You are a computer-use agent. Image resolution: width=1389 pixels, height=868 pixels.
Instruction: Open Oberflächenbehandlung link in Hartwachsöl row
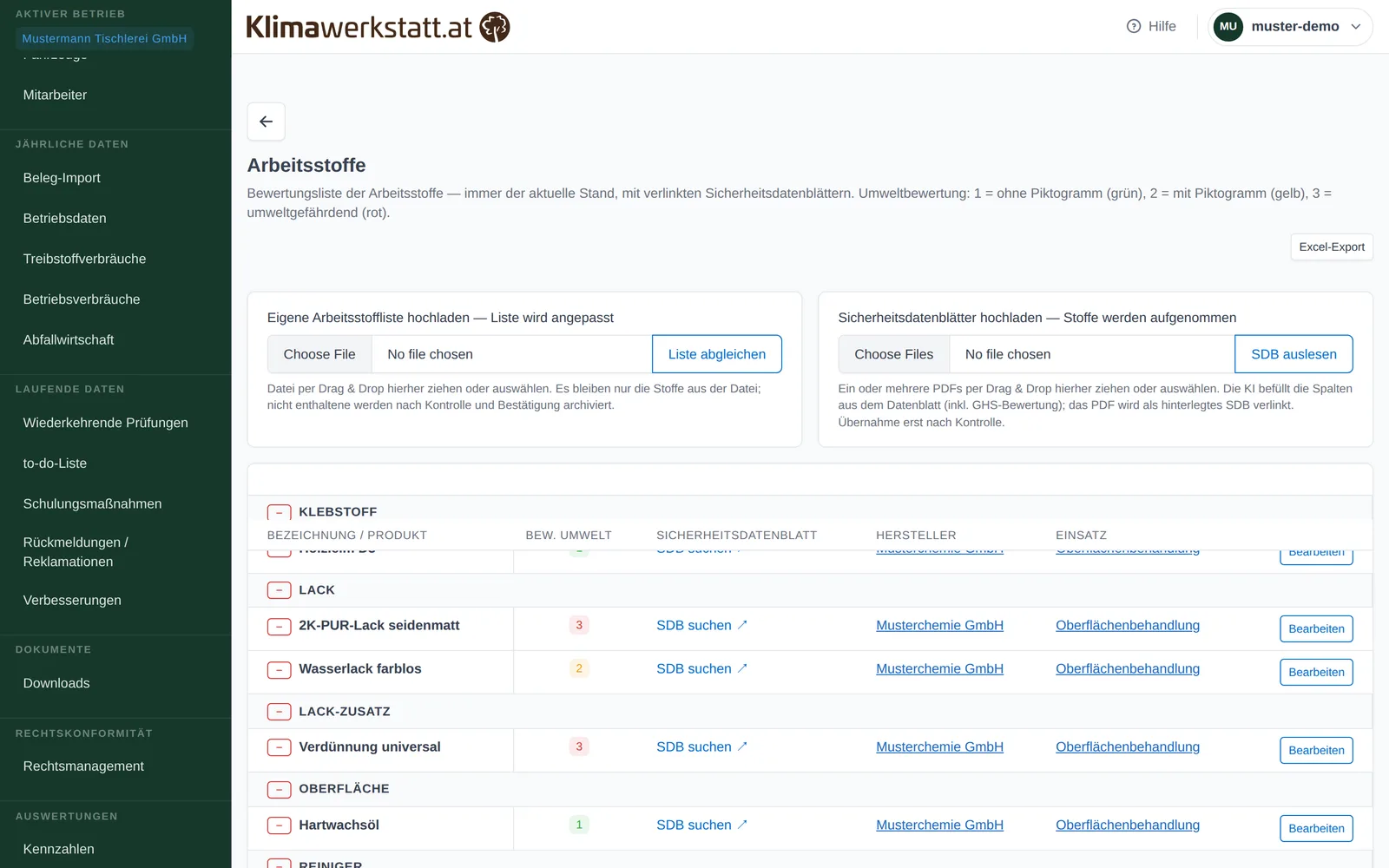coord(1128,825)
